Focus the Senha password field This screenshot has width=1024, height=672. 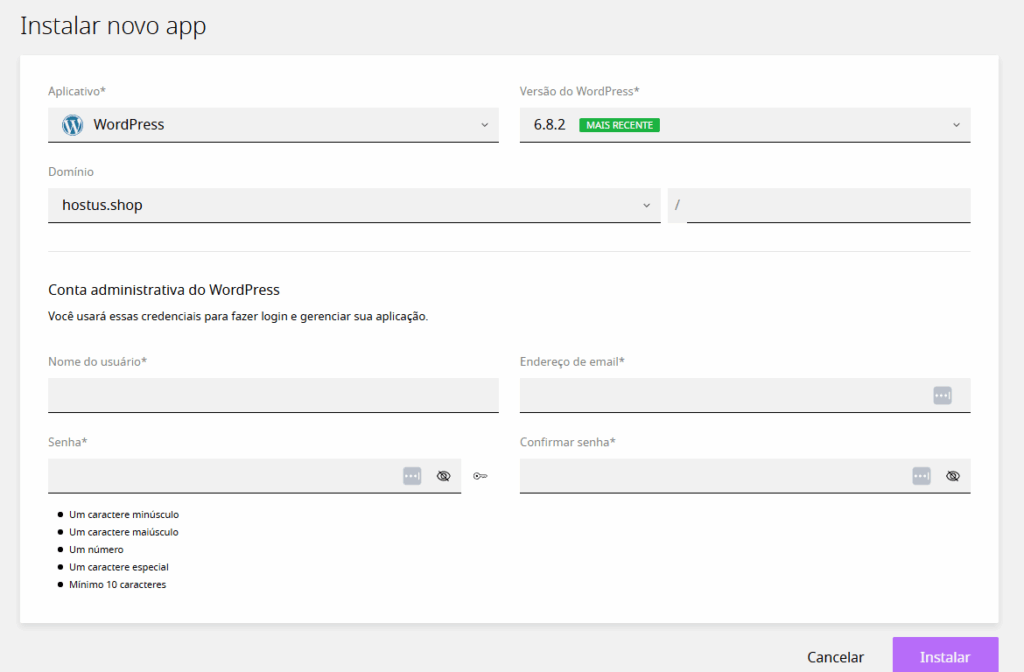pyautogui.click(x=255, y=475)
